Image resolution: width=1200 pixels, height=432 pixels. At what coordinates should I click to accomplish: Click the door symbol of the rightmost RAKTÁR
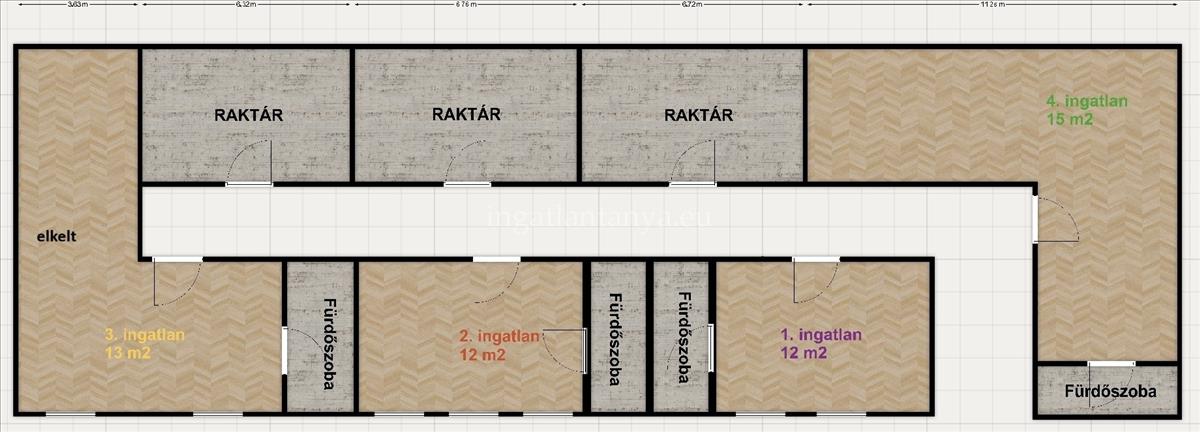(x=693, y=165)
